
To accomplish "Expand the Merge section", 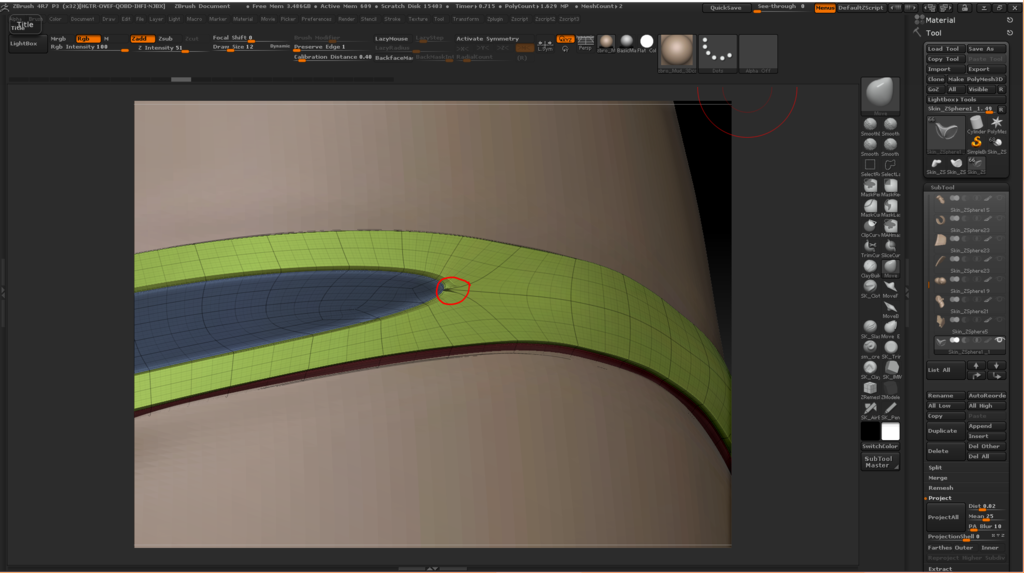I will pos(938,478).
